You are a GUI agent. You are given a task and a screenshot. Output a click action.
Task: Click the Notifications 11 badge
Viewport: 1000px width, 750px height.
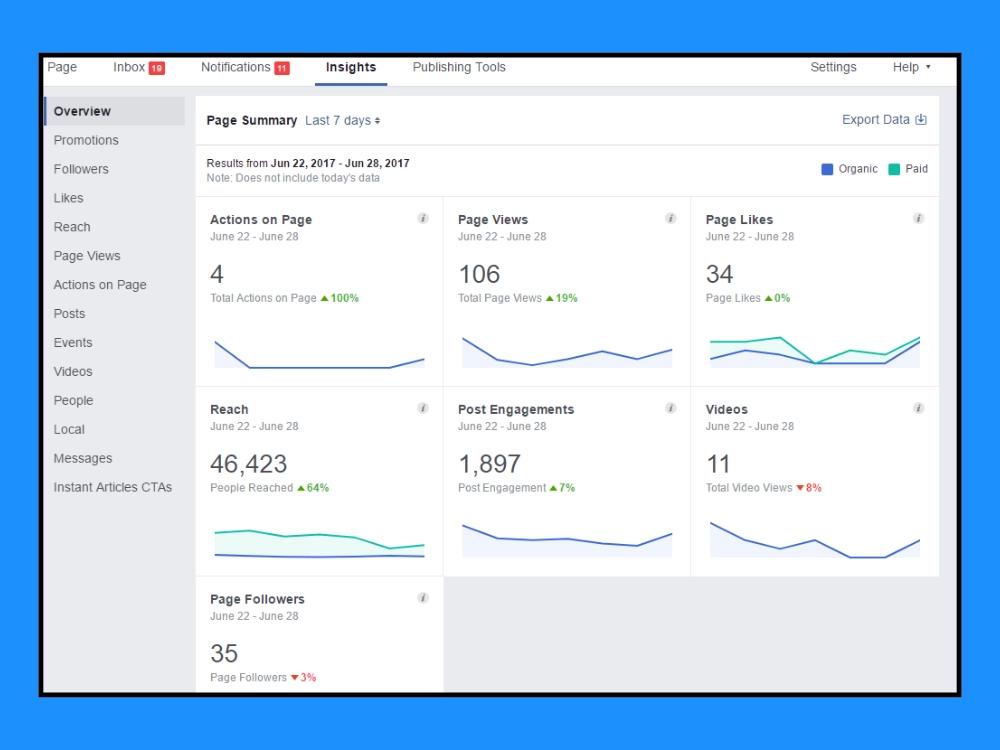(x=282, y=68)
